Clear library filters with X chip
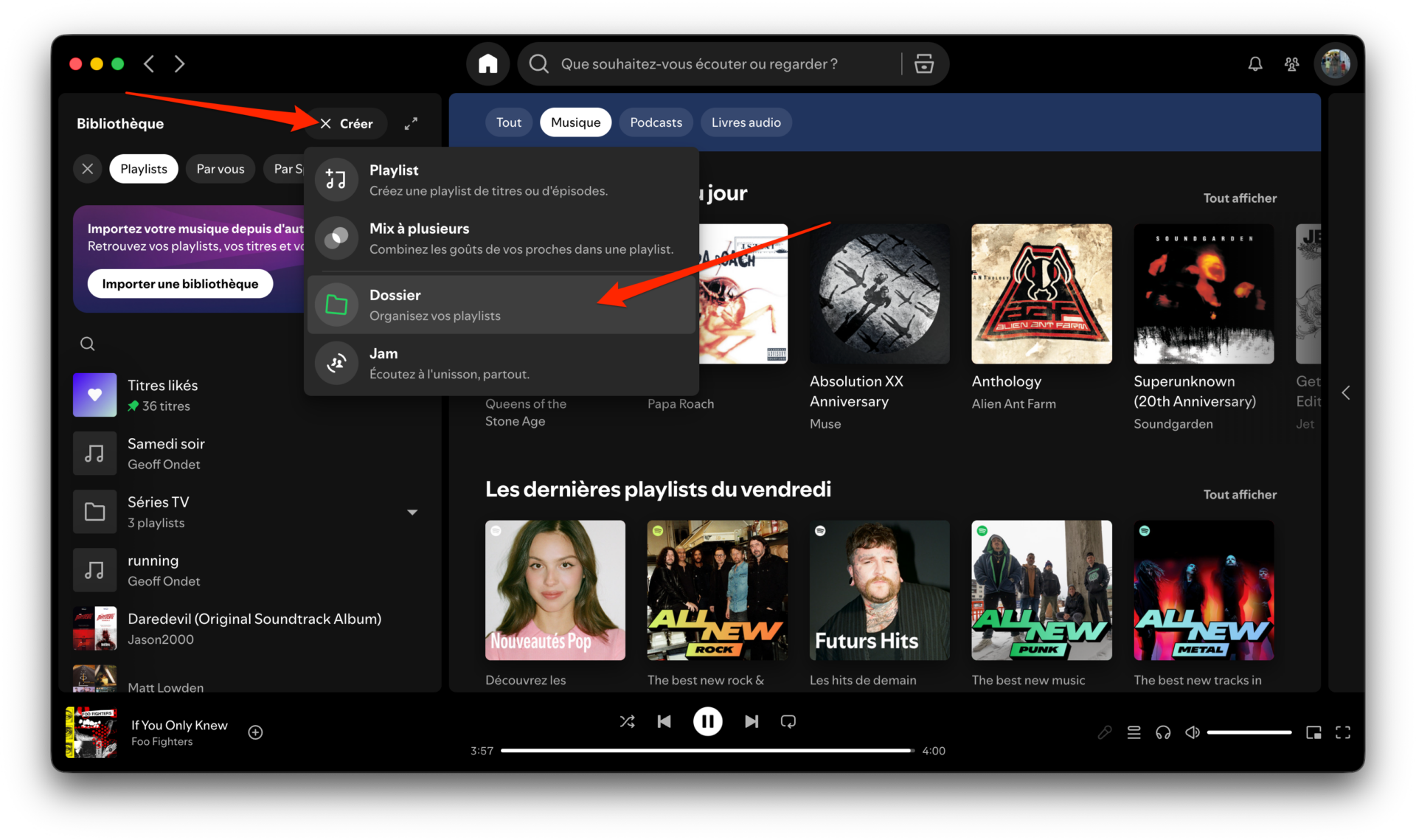 coord(87,169)
